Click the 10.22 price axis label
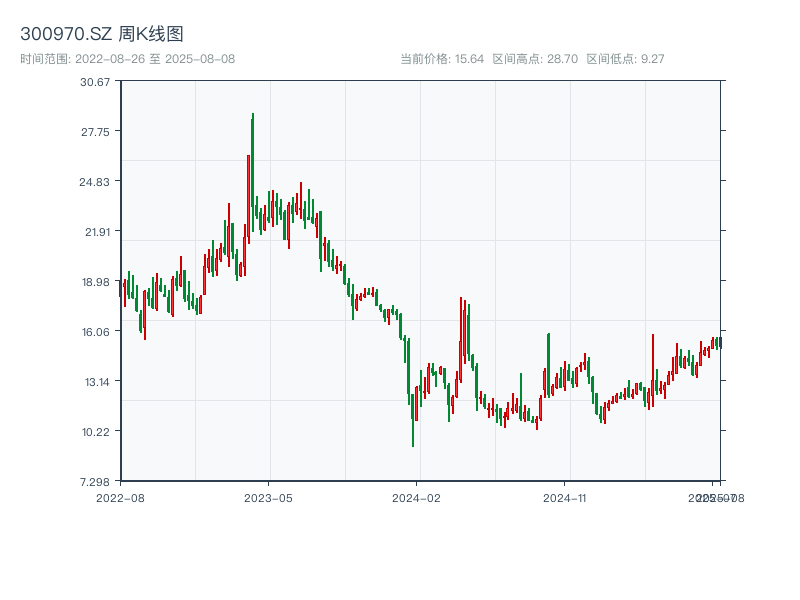The image size is (800, 600). click(96, 431)
